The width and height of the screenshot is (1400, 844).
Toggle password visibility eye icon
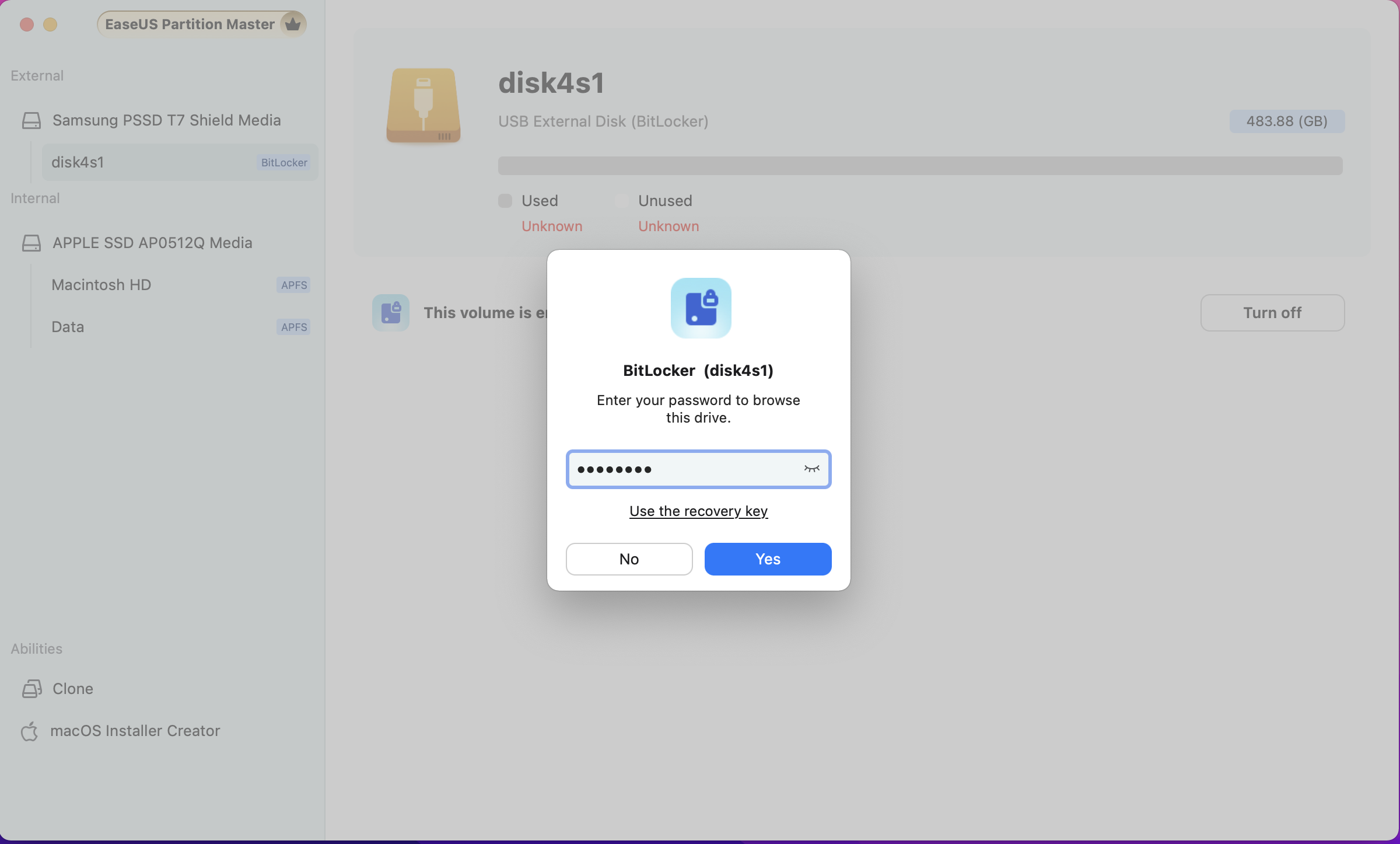pos(811,469)
